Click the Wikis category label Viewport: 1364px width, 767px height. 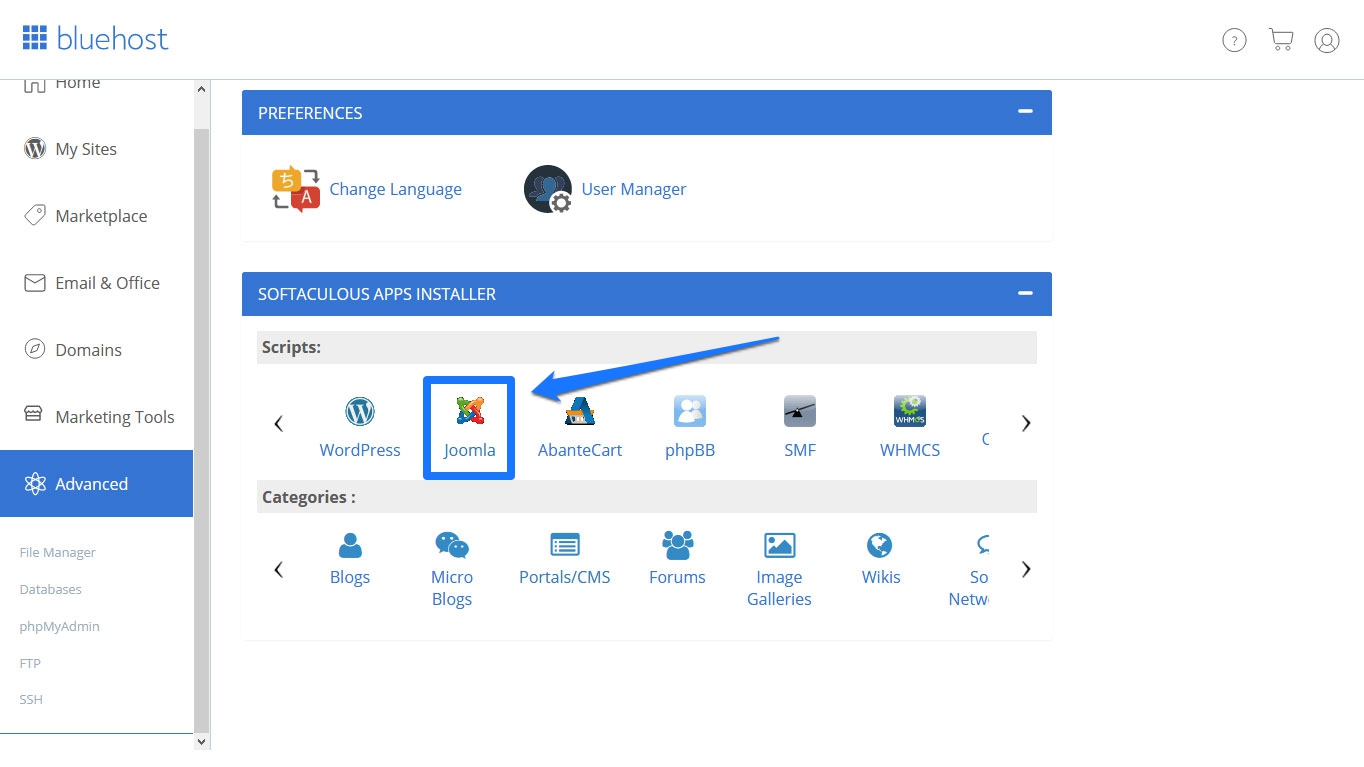[881, 577]
